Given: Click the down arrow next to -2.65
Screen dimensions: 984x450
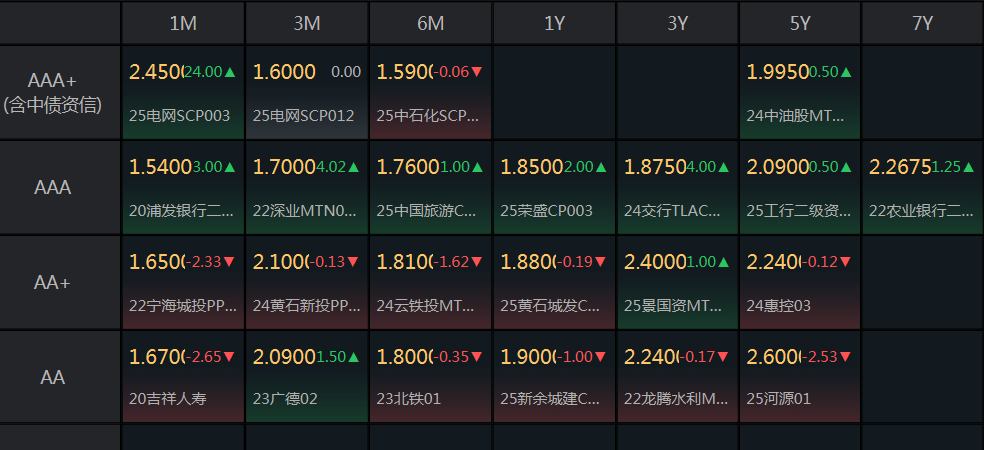Looking at the screenshot, I should pos(229,357).
